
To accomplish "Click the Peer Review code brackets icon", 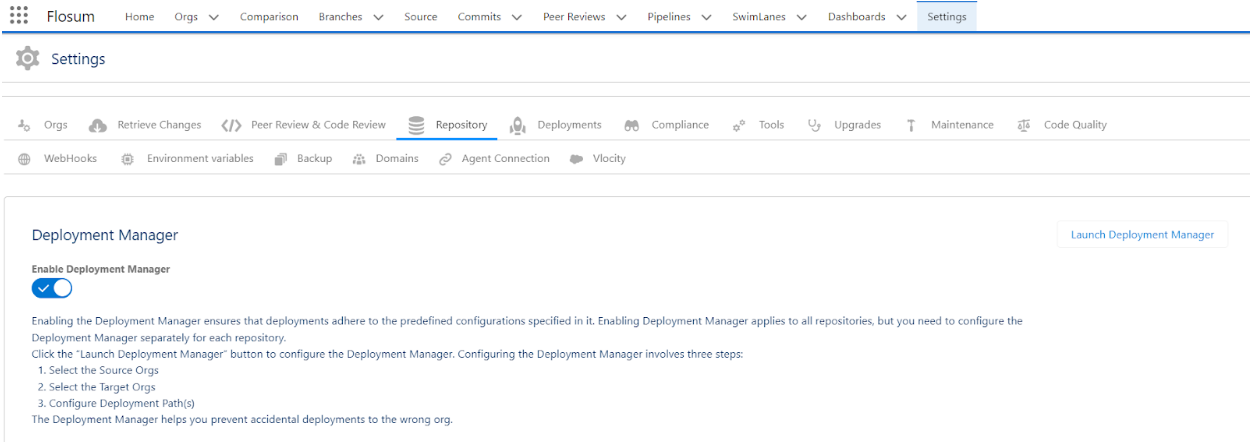I will pyautogui.click(x=232, y=125).
